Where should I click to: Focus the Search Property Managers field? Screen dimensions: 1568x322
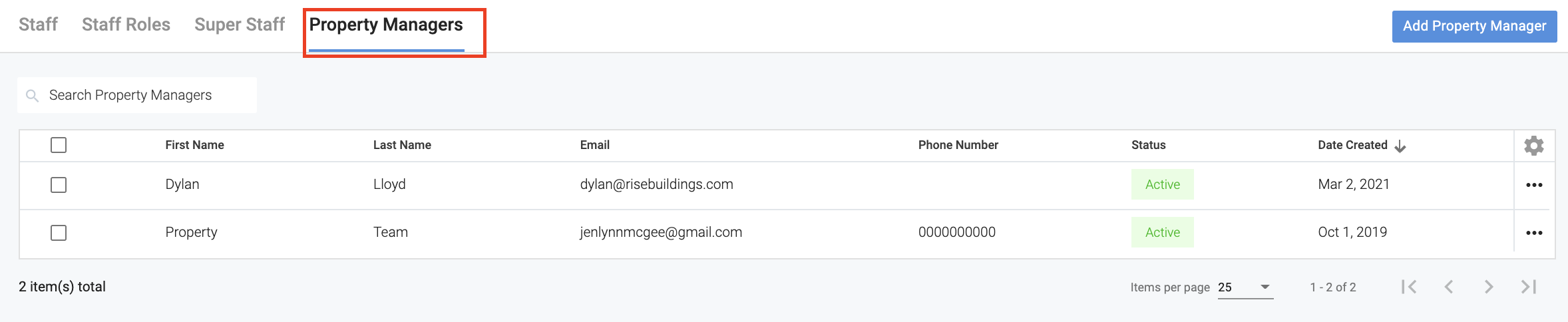click(x=146, y=95)
